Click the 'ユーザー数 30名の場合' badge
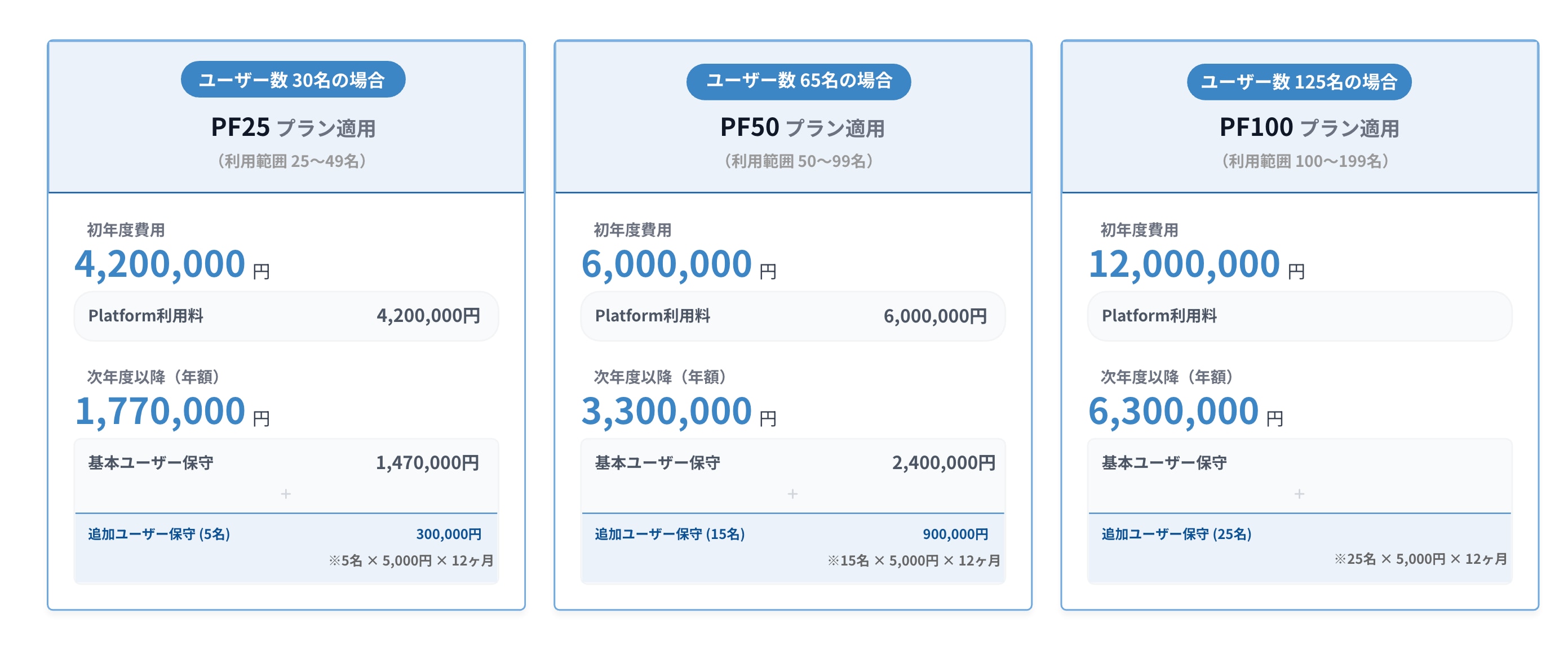 [293, 79]
